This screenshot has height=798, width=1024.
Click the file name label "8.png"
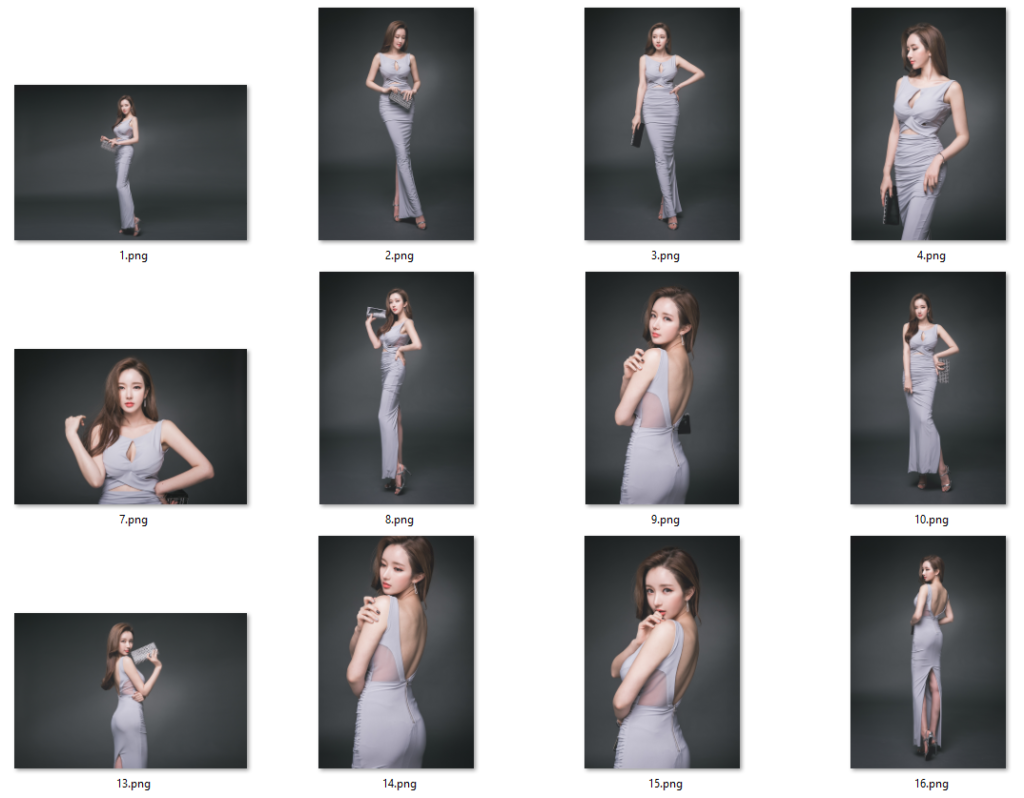click(399, 520)
